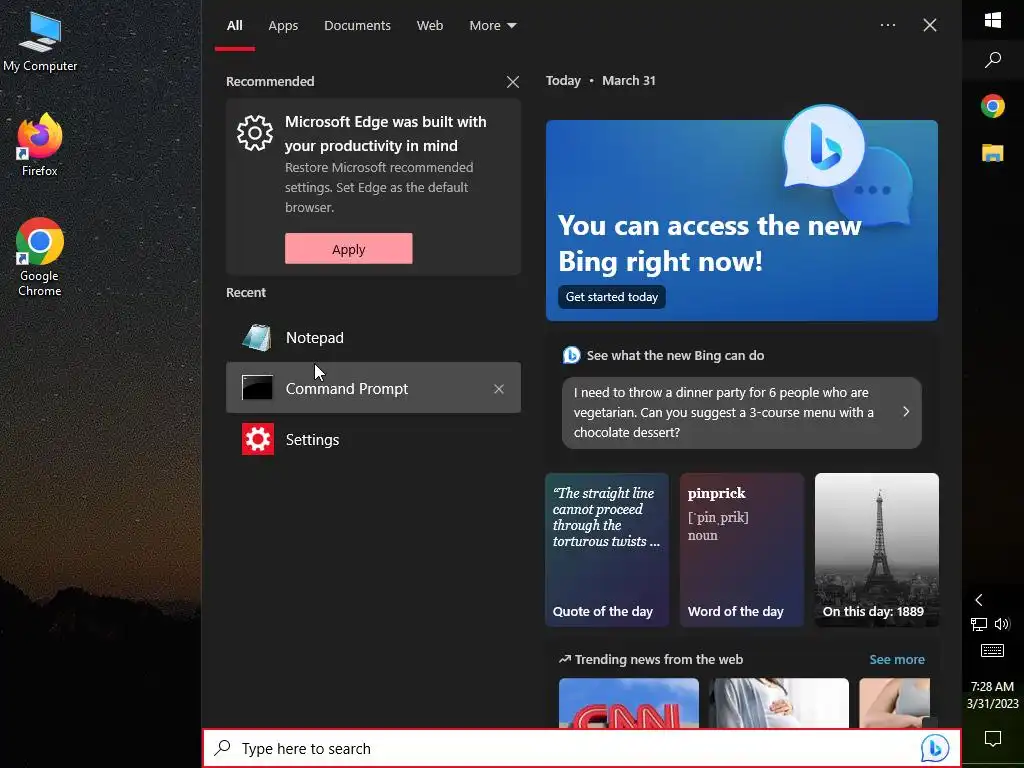
Task: Open Notepad from Recent
Action: (x=373, y=338)
